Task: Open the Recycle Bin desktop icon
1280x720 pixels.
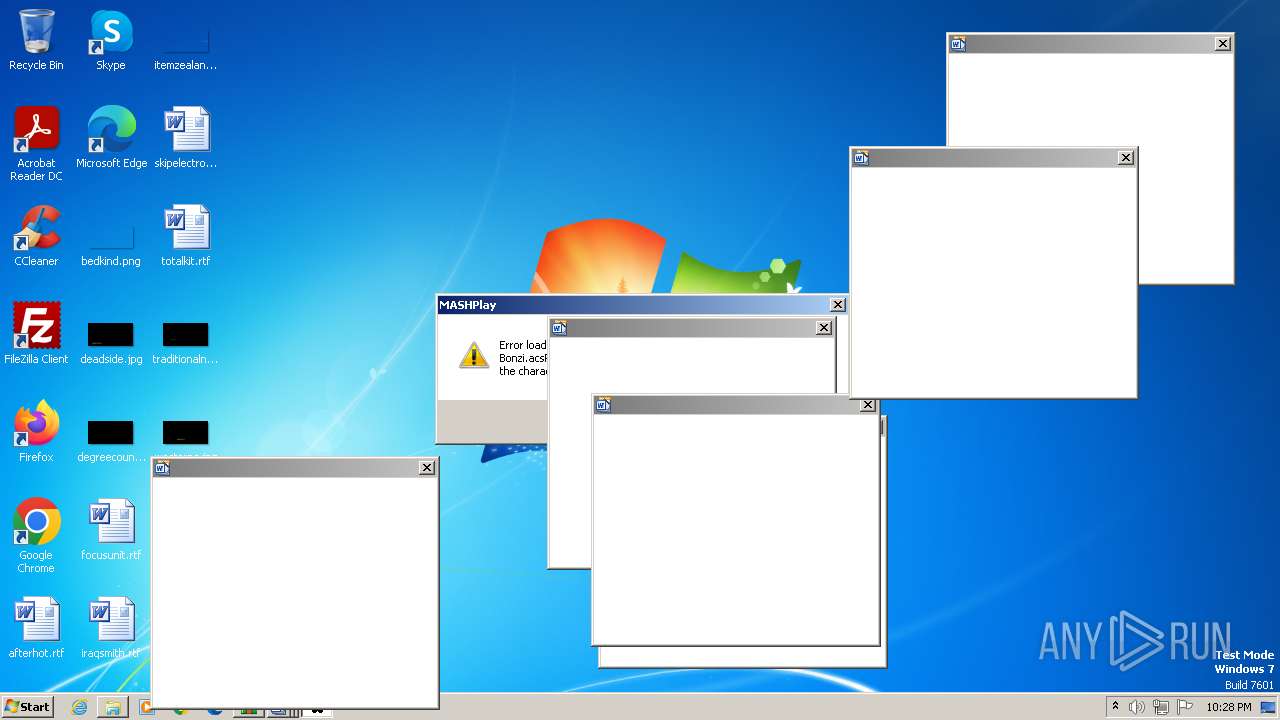Action: coord(36,40)
